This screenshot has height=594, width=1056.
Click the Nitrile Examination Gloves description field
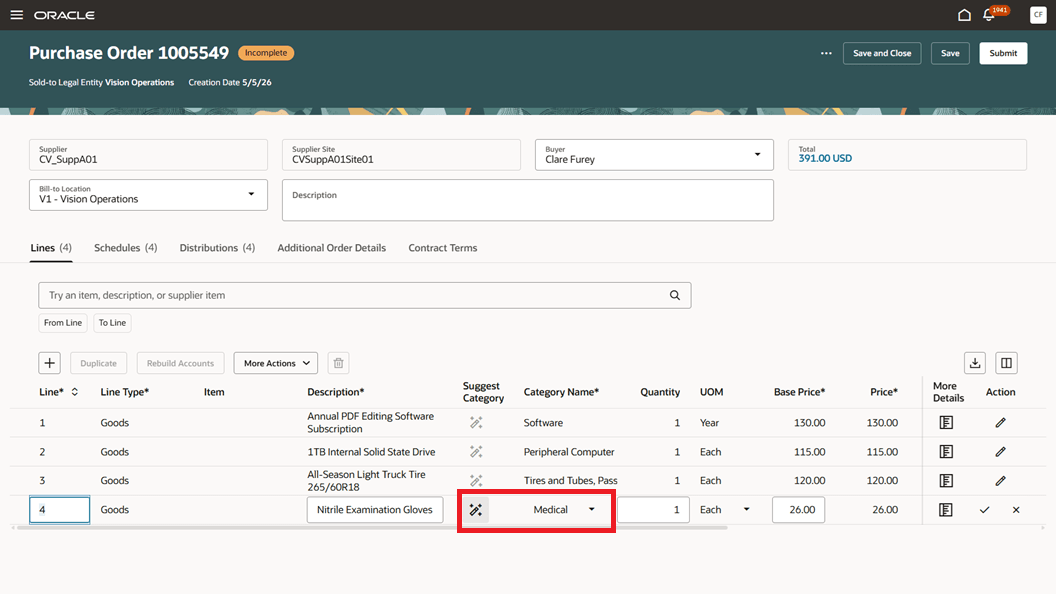(375, 510)
